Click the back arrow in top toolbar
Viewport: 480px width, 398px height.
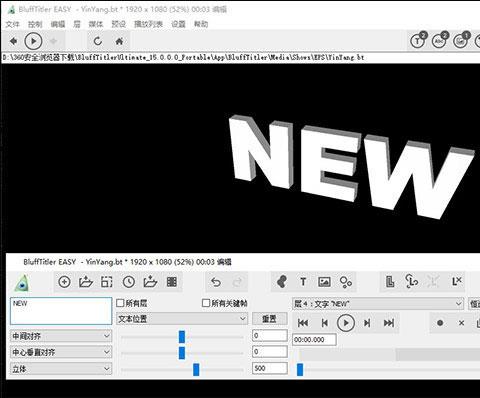click(x=13, y=41)
